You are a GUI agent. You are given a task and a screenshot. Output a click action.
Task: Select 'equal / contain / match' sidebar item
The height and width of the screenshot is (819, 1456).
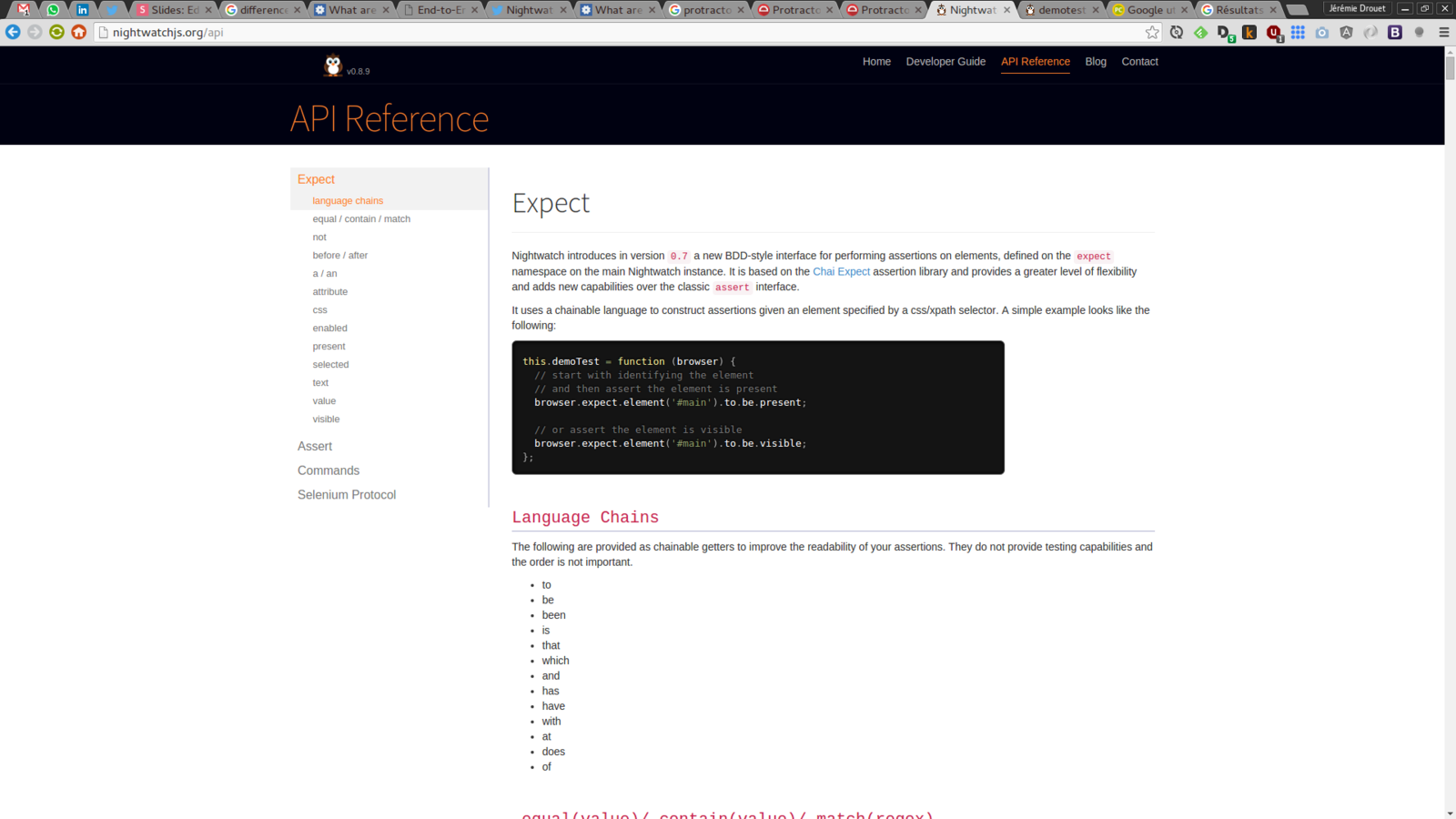point(361,218)
